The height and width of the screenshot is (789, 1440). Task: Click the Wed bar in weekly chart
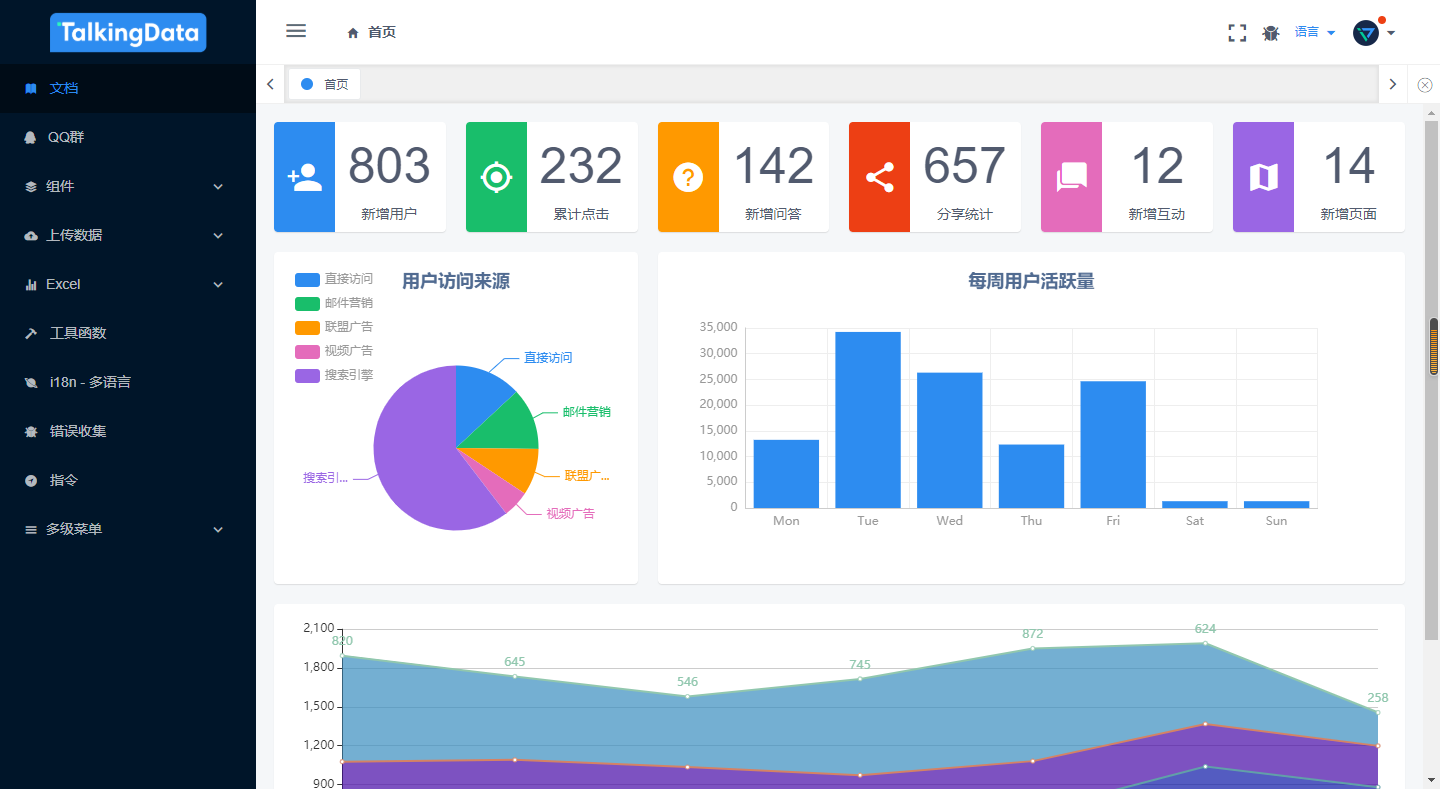point(950,440)
